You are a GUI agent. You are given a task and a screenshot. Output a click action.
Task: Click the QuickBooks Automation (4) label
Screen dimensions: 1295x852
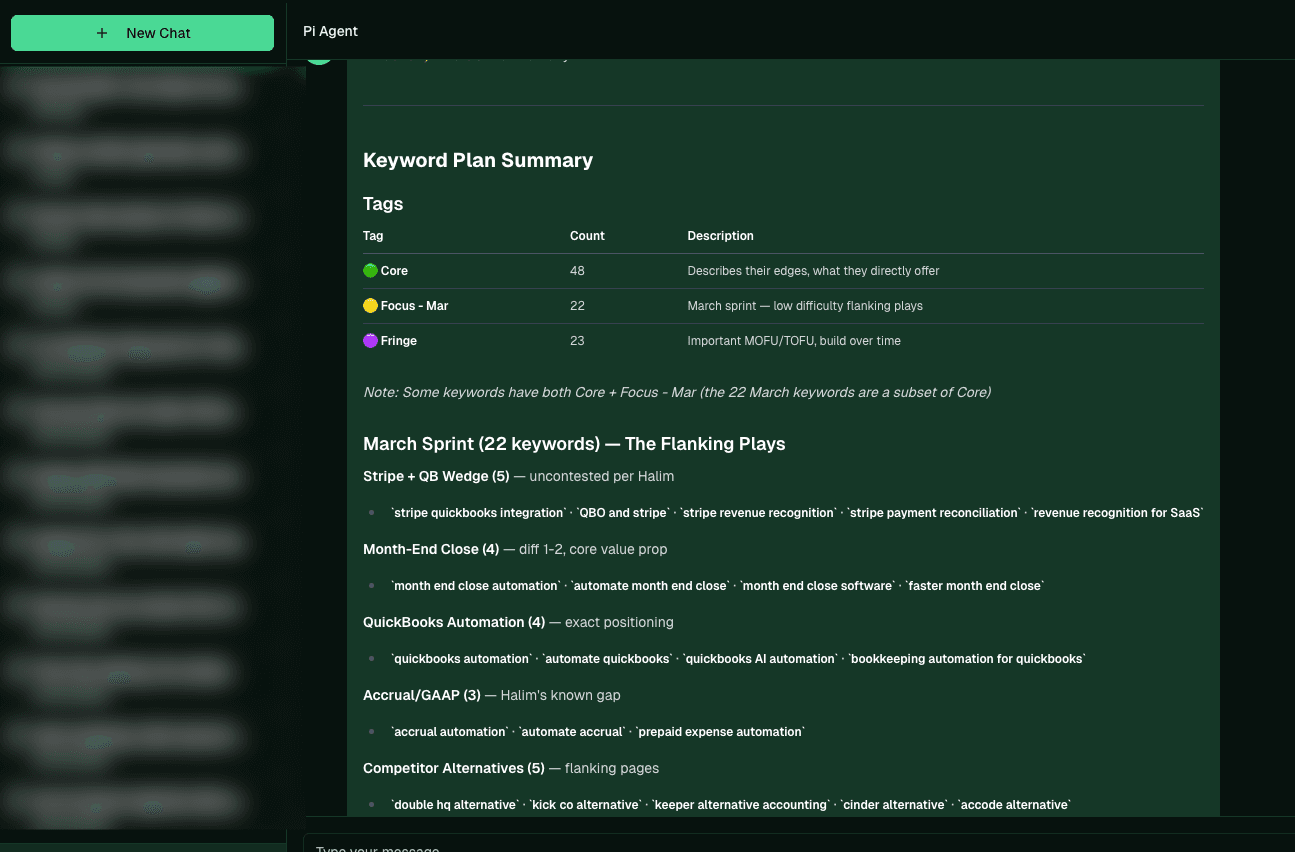coord(454,622)
